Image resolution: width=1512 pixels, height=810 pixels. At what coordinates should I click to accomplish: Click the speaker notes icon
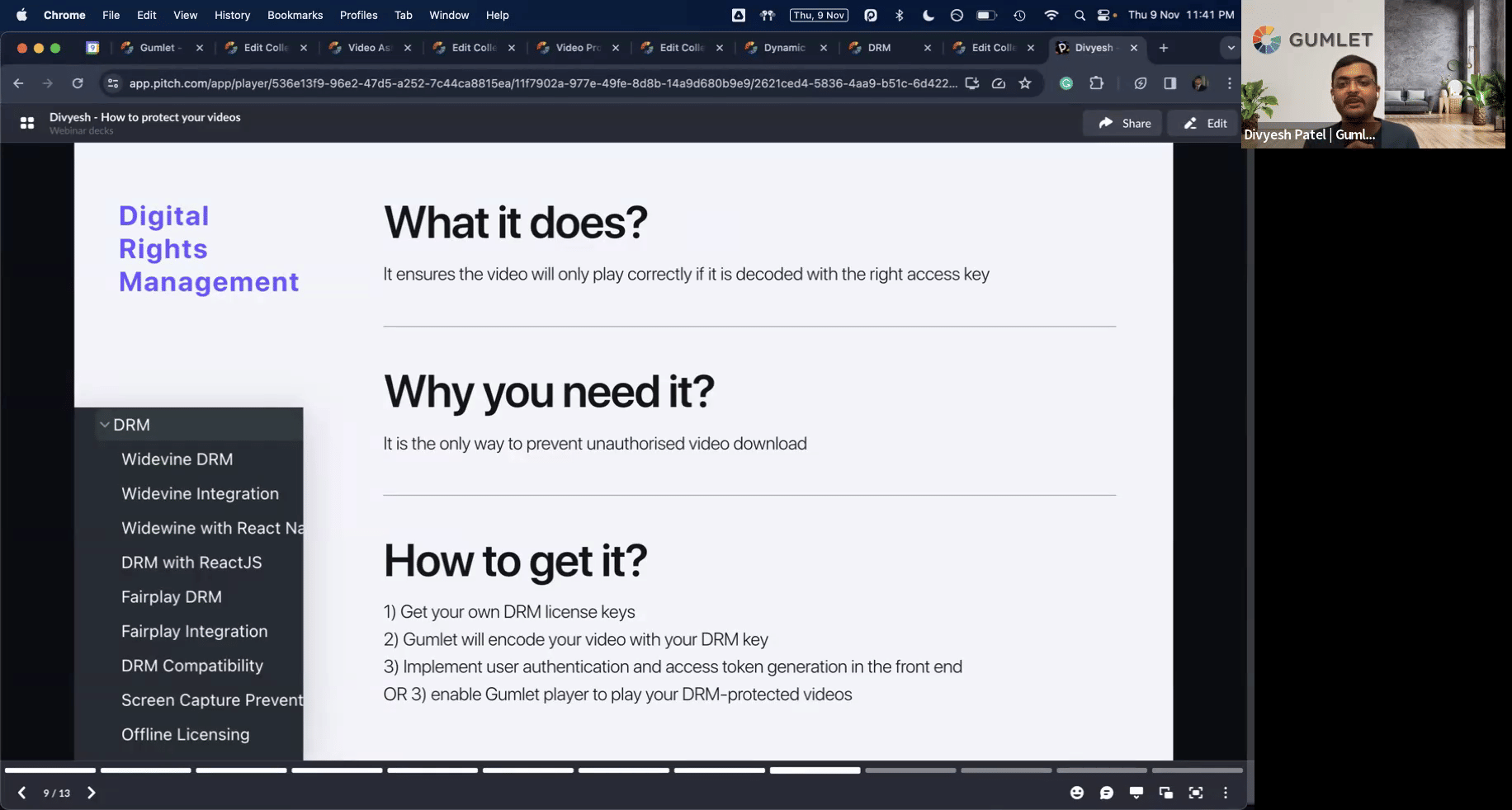(1136, 793)
